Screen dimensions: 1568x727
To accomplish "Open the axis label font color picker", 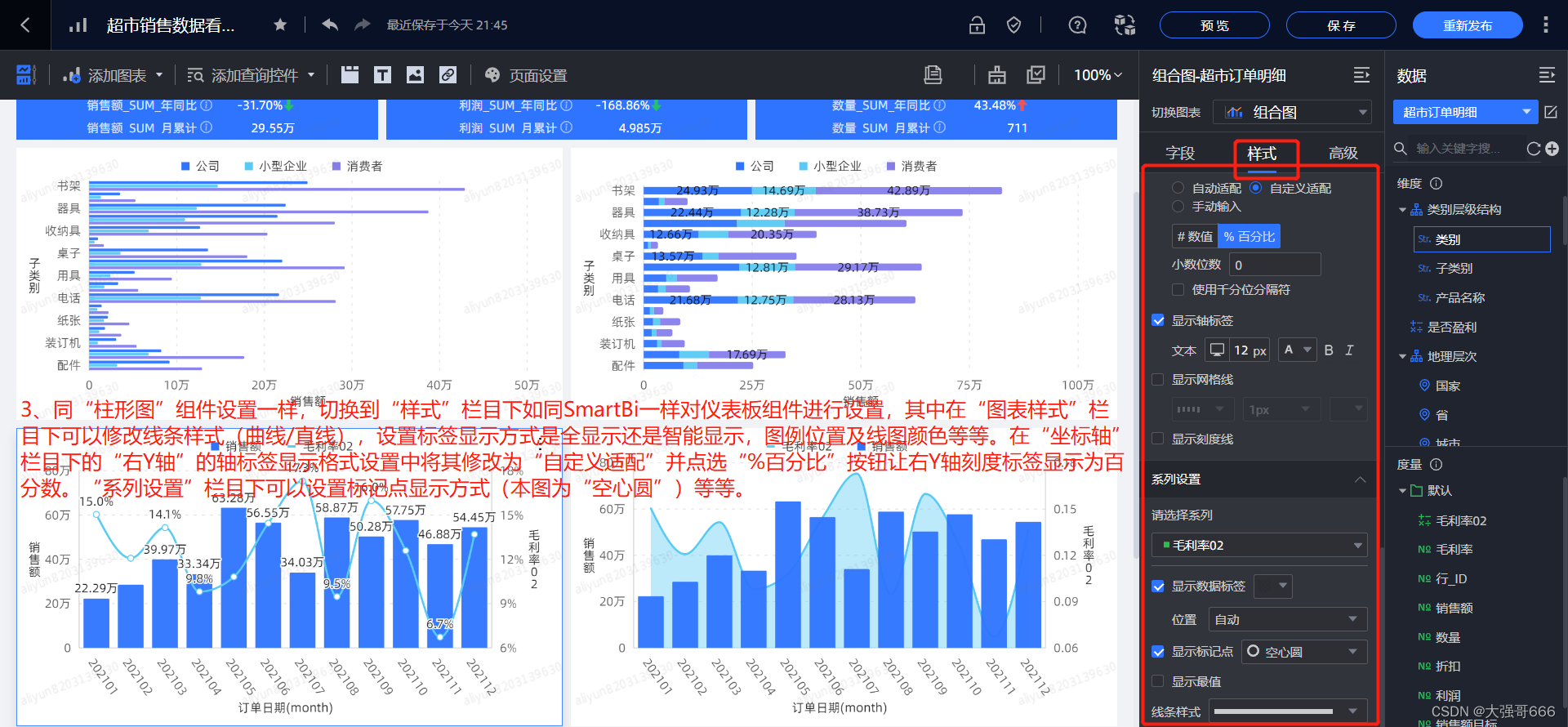I will pyautogui.click(x=1297, y=350).
